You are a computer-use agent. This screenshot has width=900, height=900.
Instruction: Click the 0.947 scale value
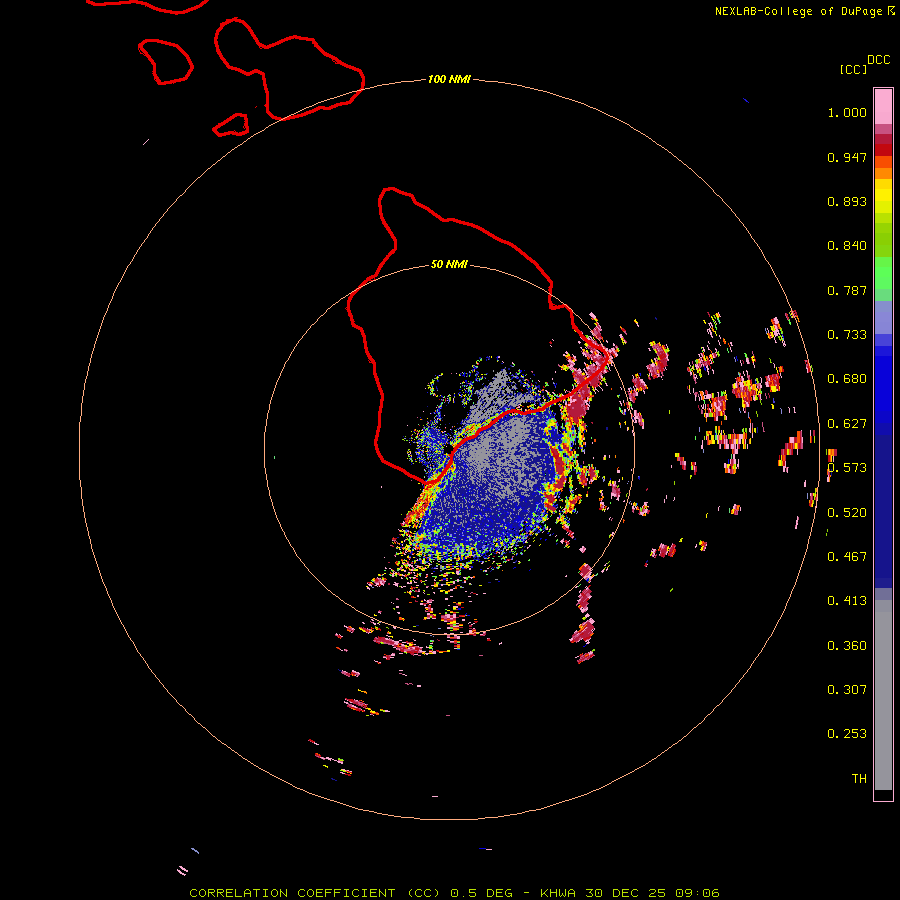coord(847,157)
